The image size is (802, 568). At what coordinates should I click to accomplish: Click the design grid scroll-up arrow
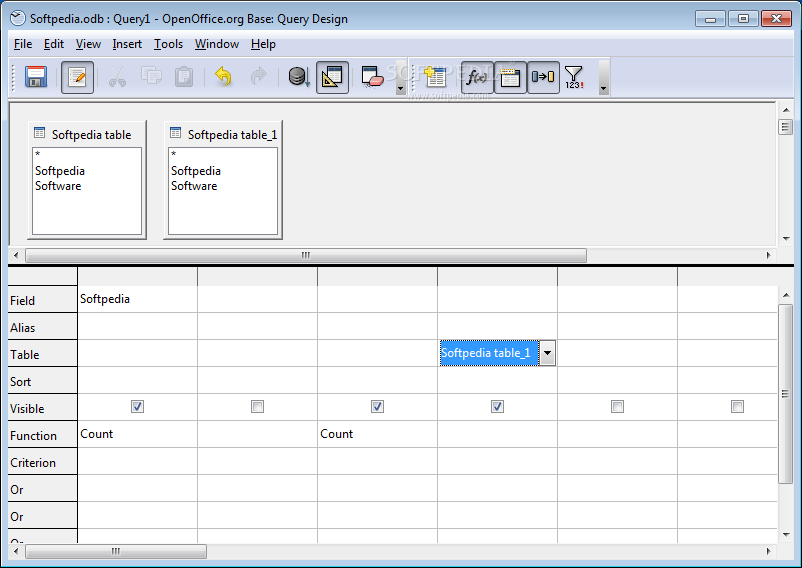[x=786, y=295]
